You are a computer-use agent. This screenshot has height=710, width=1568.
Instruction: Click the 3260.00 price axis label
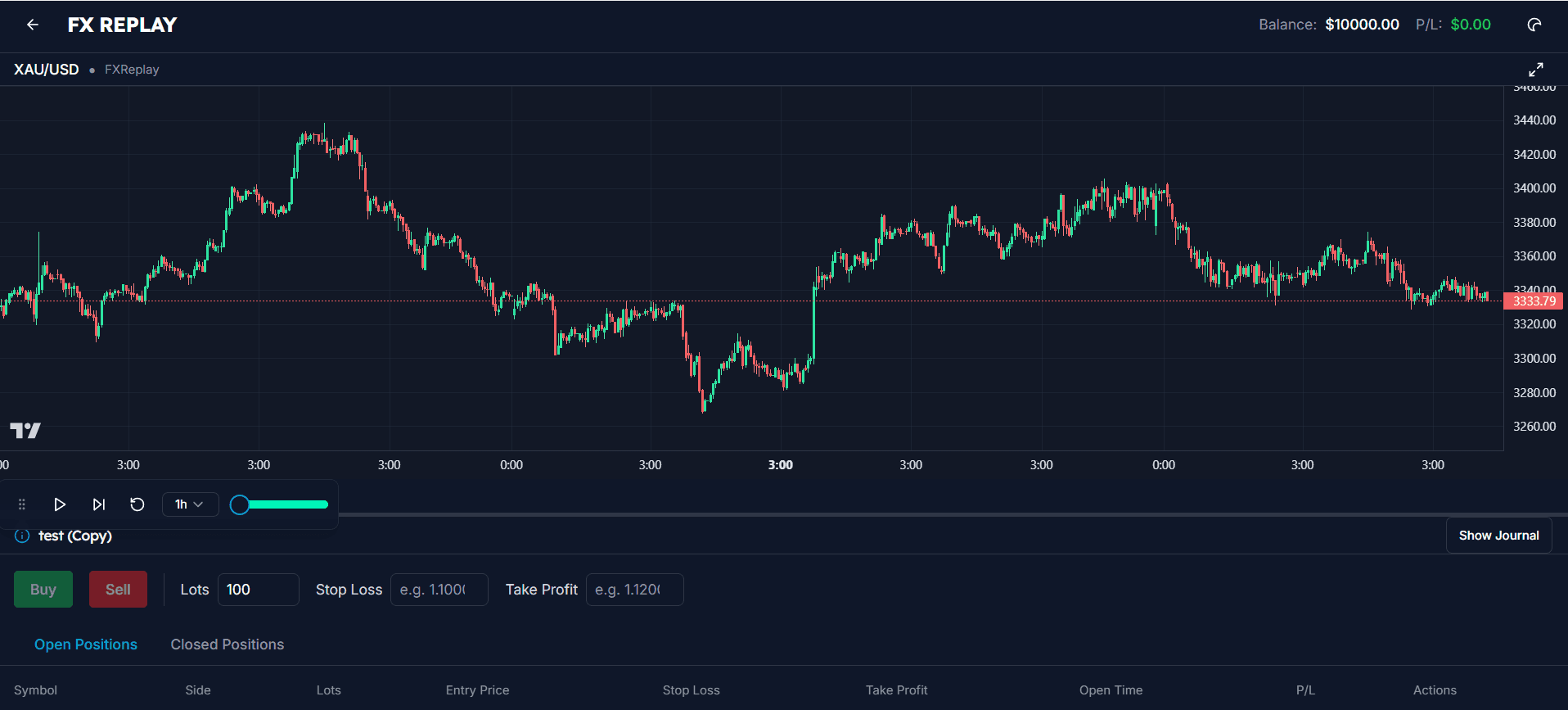coord(1534,427)
